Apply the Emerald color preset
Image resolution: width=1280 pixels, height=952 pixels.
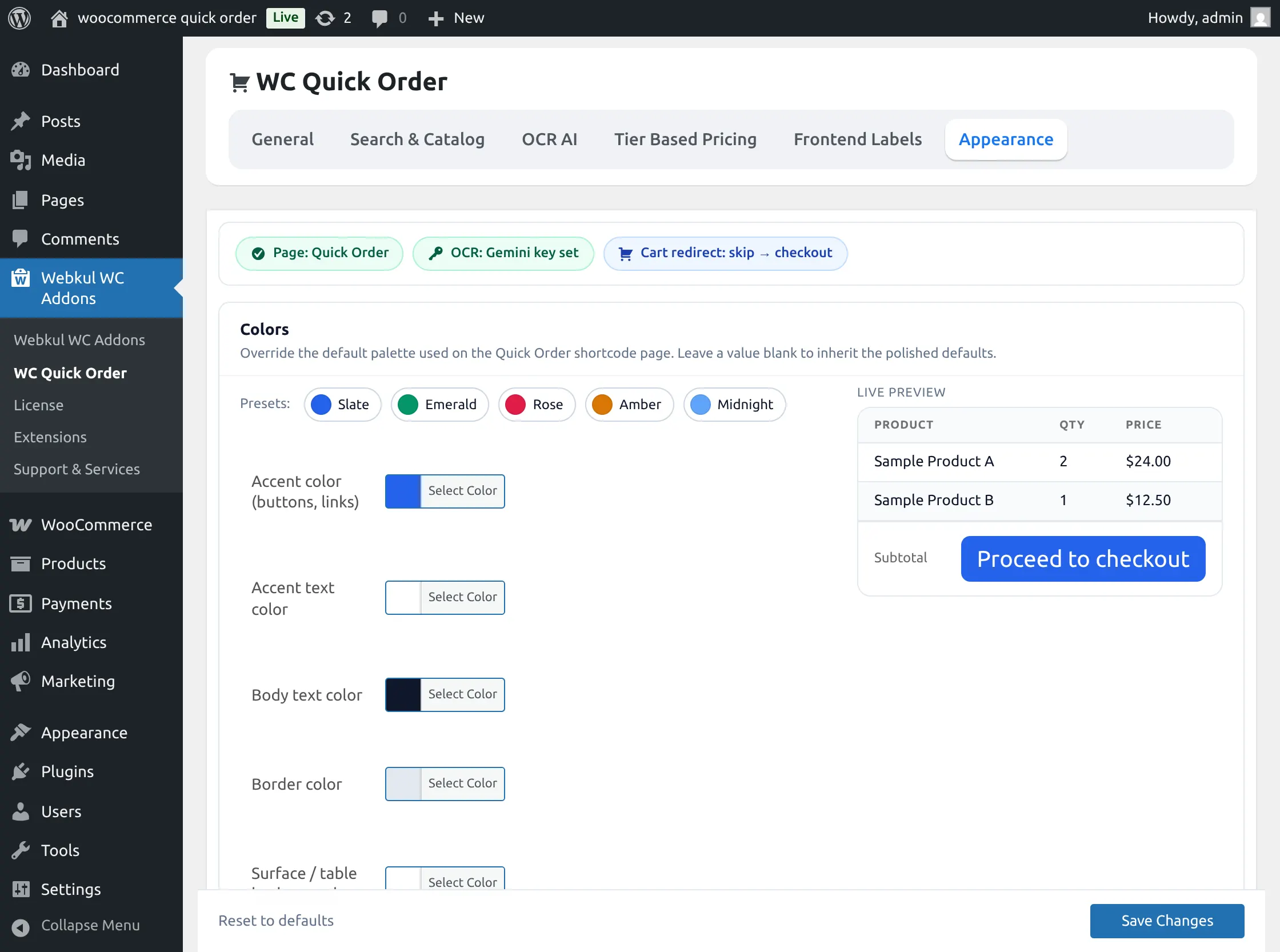[x=440, y=404]
